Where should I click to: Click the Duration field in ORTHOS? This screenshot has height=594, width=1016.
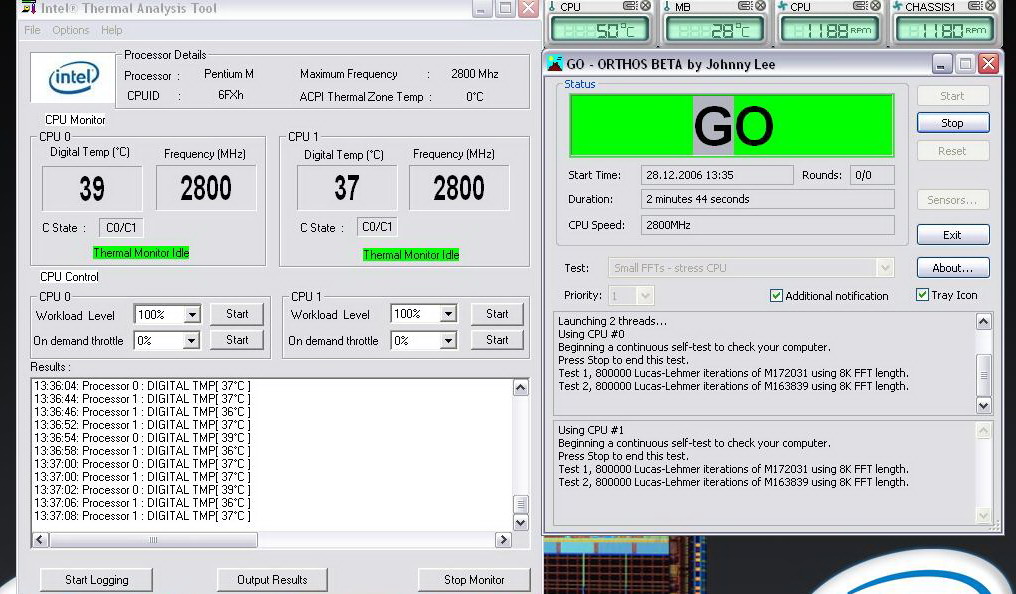[x=768, y=200]
